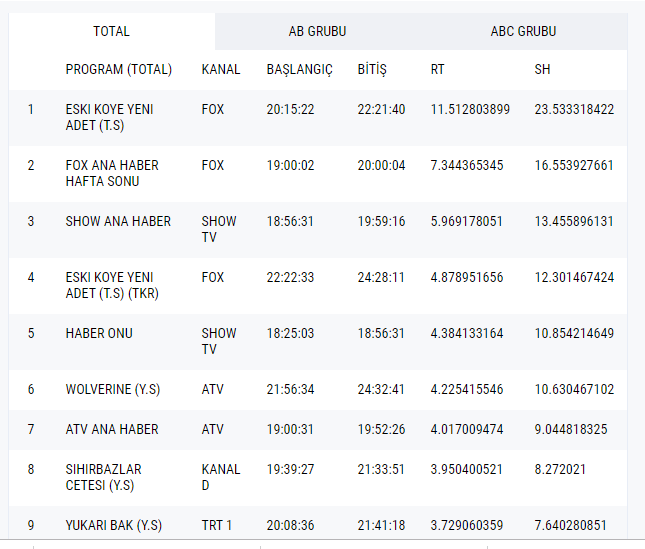This screenshot has height=549, width=645.
Task: Click start time 18:25:03
Action: coord(290,333)
